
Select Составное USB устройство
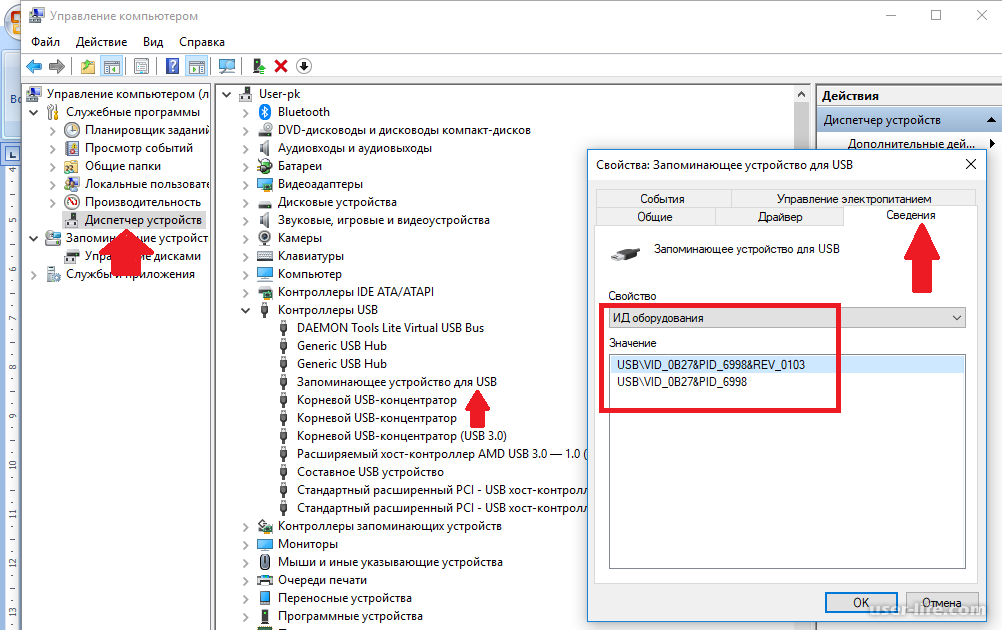coord(370,472)
